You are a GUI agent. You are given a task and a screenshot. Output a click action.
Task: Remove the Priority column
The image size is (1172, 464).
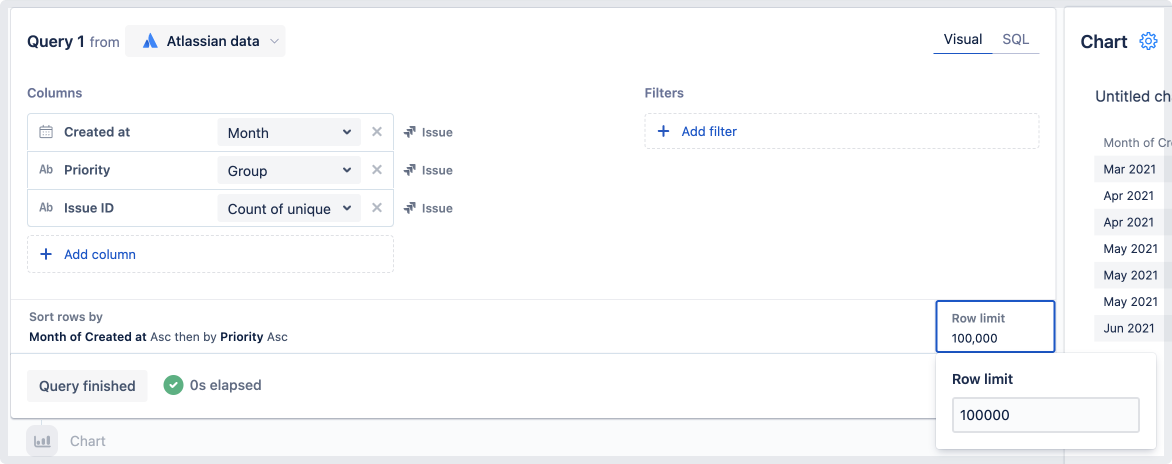pyautogui.click(x=377, y=170)
